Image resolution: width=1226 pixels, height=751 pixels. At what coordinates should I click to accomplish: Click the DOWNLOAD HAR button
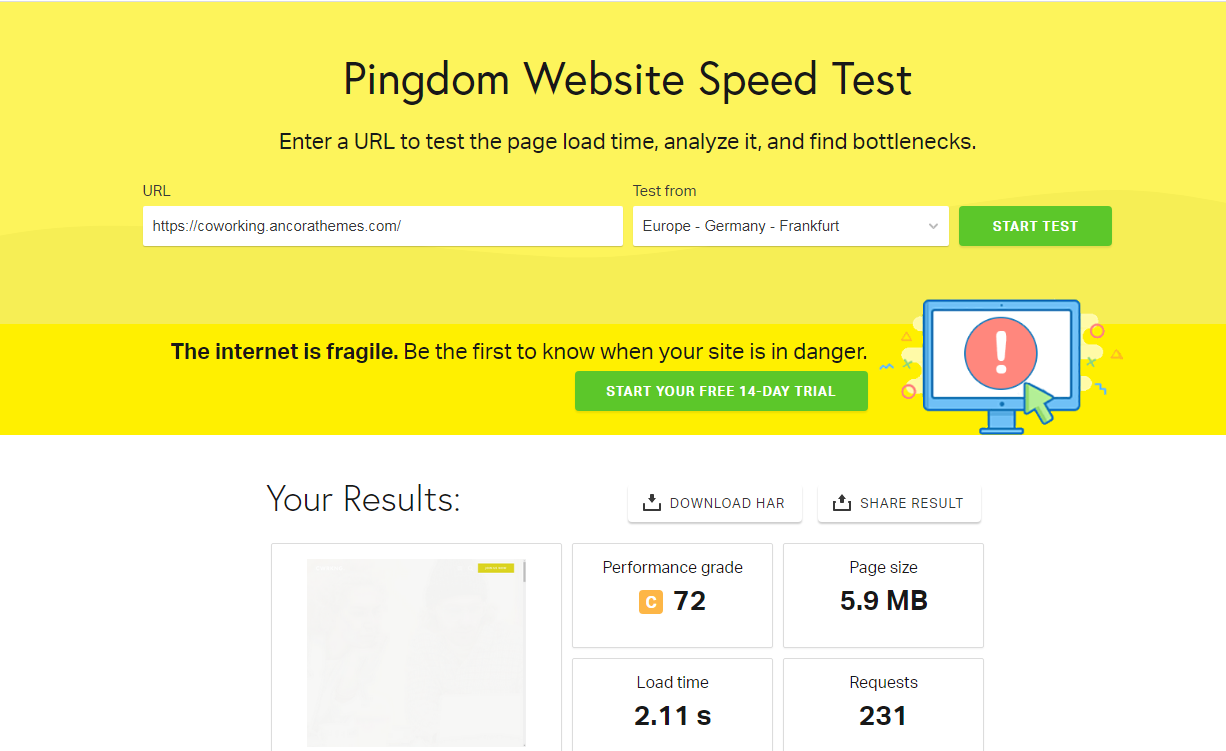[715, 503]
